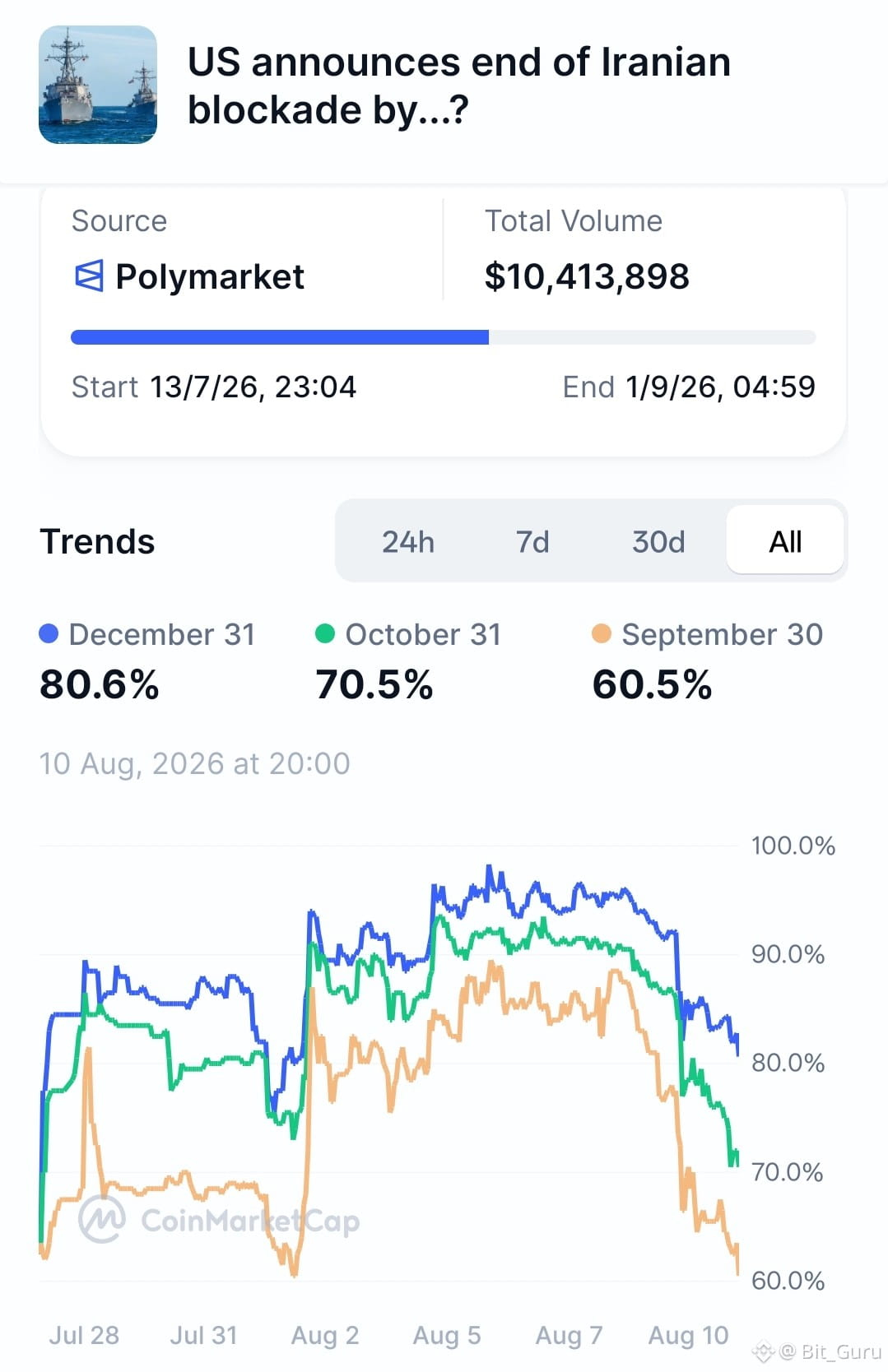Select the All trends range
Screen dimensions: 888x1372
click(x=785, y=540)
